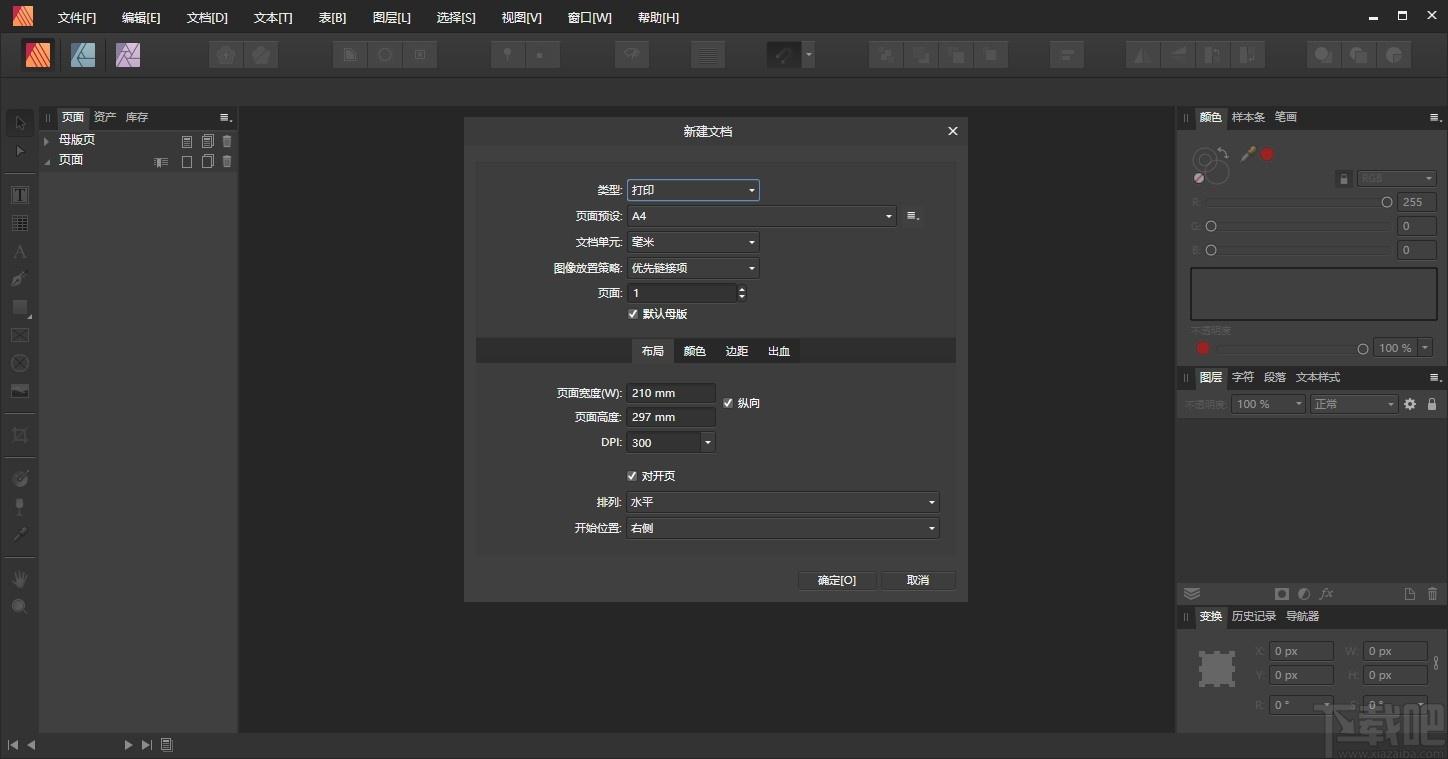1448x759 pixels.
Task: Open the 图层[L] menu
Action: tap(391, 18)
